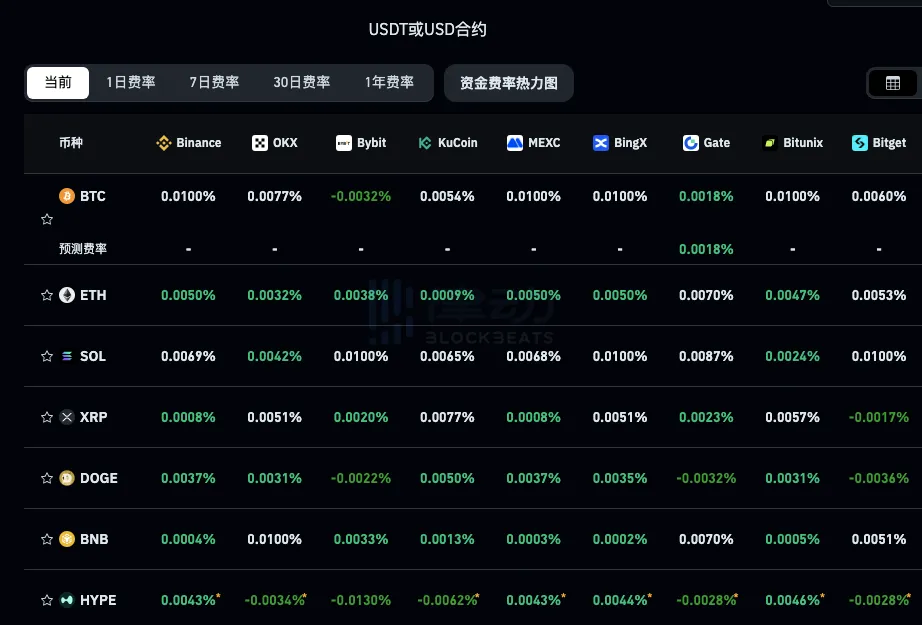Click ETH Gate rate 0.0070%
This screenshot has height=625, width=922.
pyautogui.click(x=706, y=295)
